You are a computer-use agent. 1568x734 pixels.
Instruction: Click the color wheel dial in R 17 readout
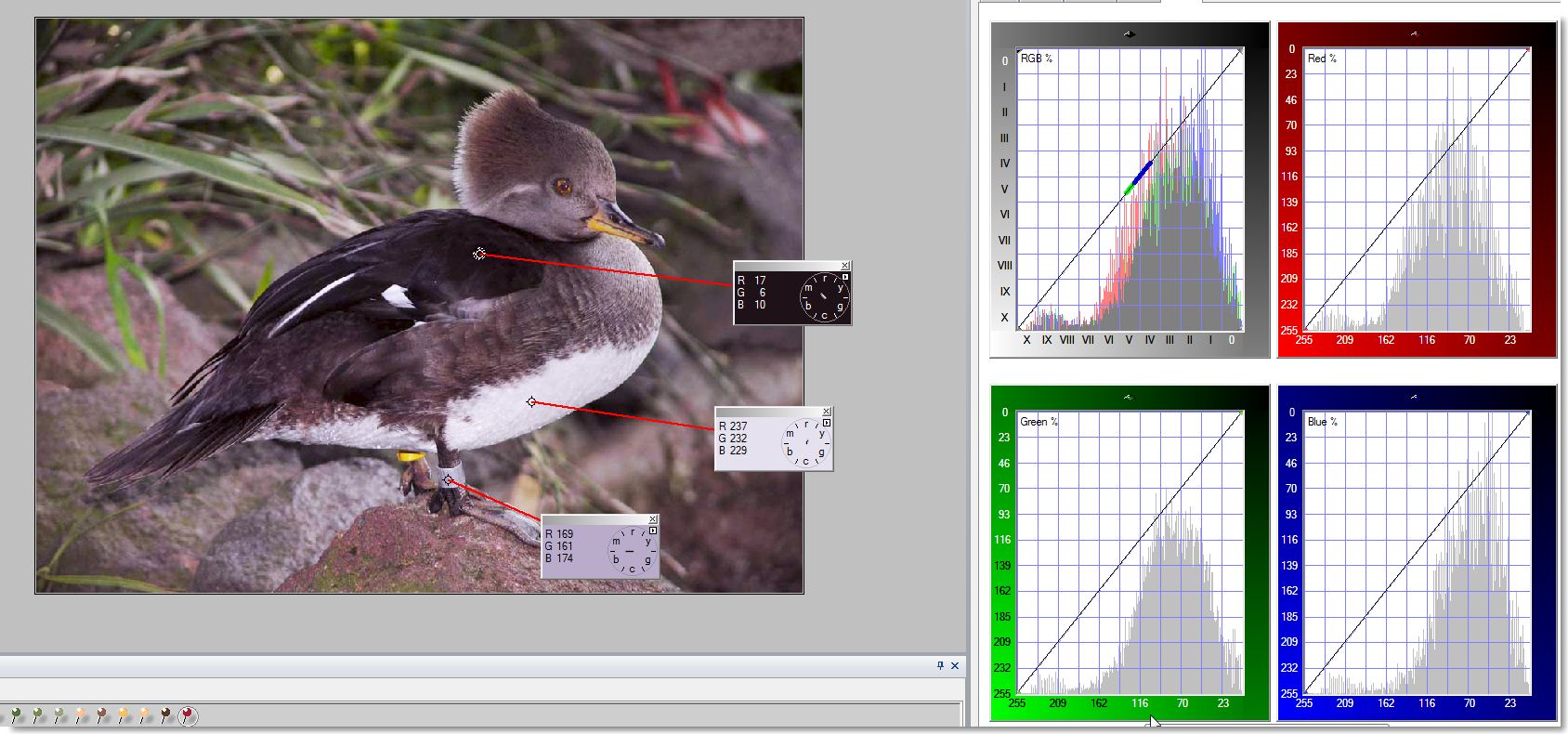point(823,297)
